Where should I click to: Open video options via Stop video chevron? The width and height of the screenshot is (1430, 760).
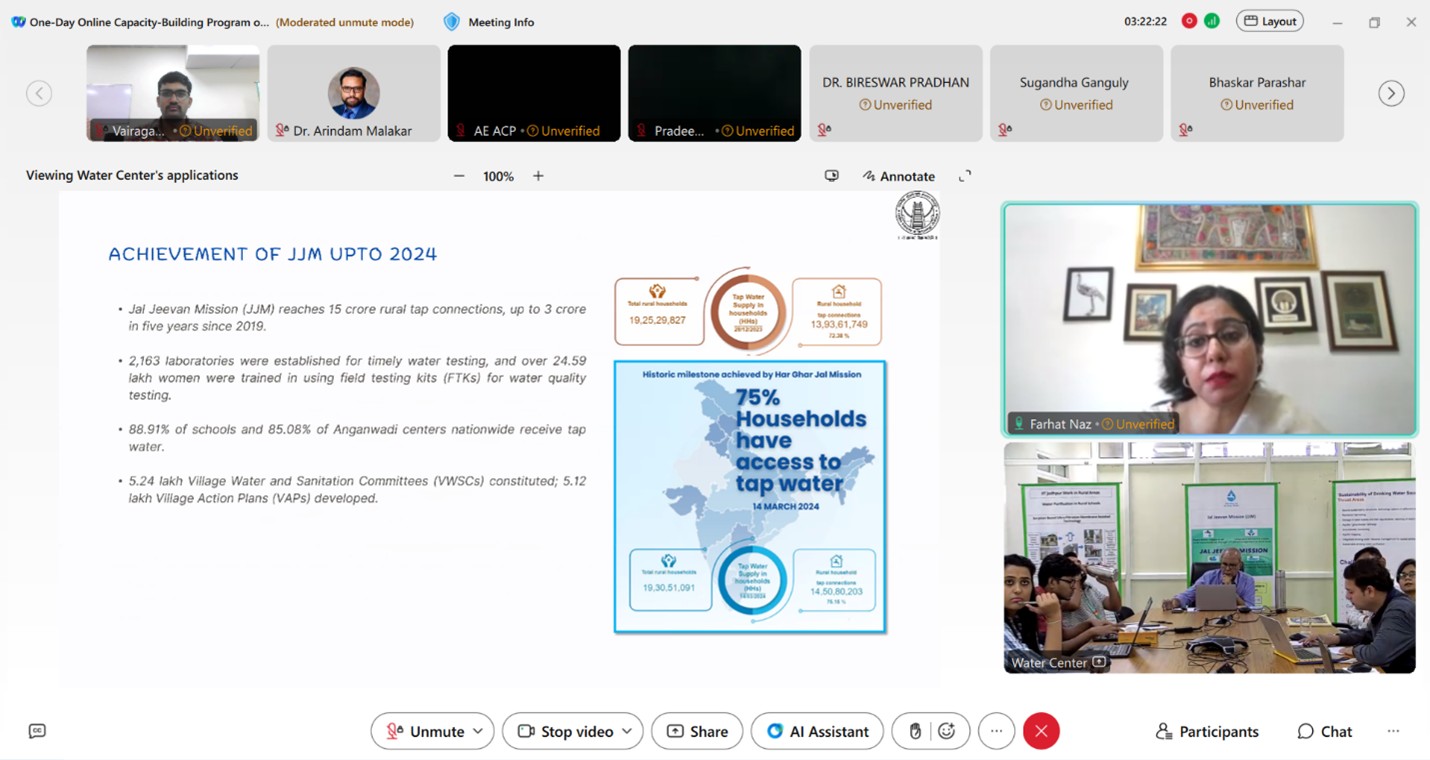coord(627,731)
